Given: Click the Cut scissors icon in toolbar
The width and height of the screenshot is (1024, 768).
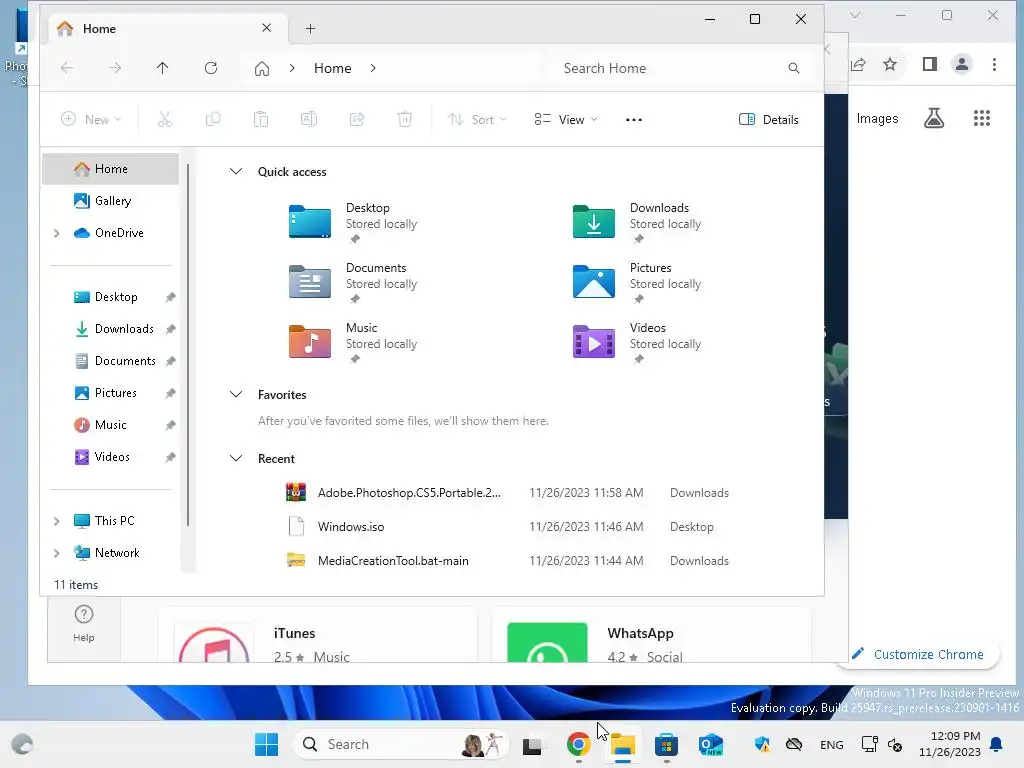Looking at the screenshot, I should [x=165, y=120].
